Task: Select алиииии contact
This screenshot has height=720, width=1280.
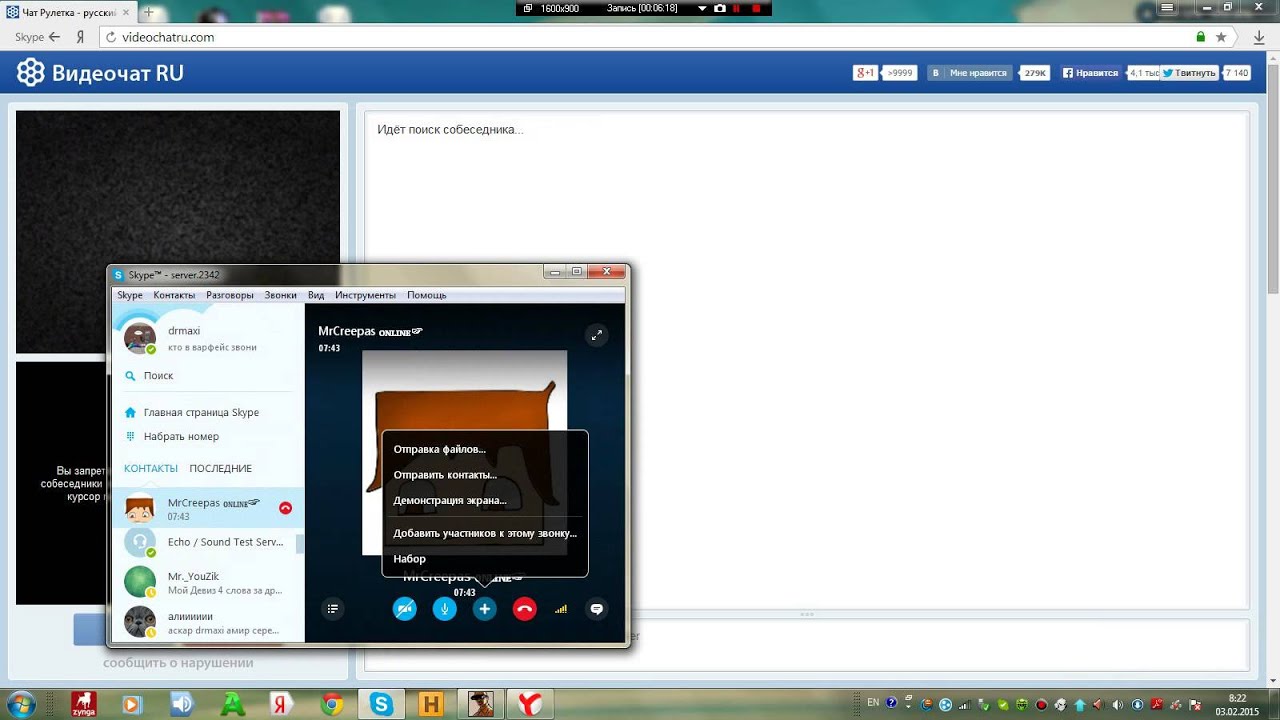Action: point(207,622)
